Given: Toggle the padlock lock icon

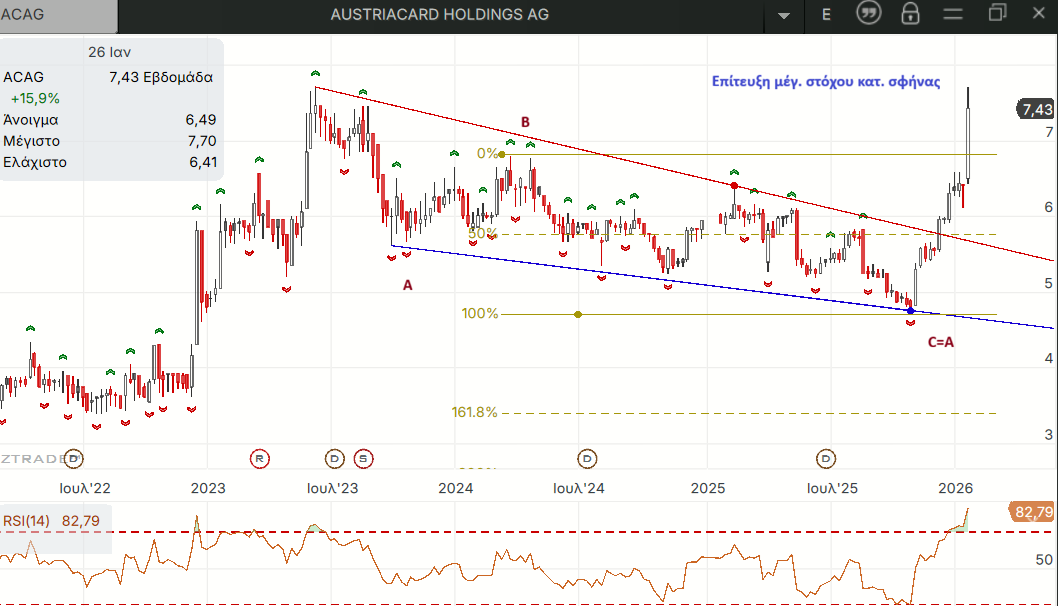Looking at the screenshot, I should pyautogui.click(x=910, y=13).
